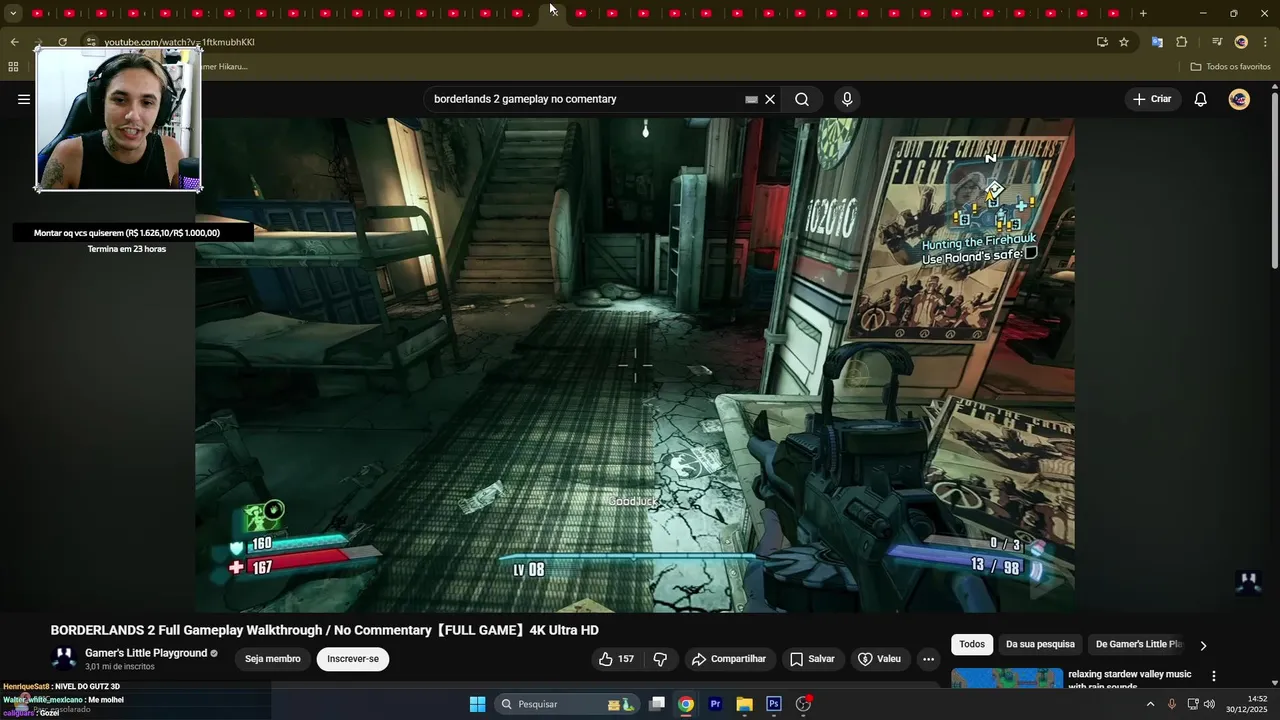1280x720 pixels.
Task: Open the relaxing stardew valley music thumbnail
Action: 1007,678
